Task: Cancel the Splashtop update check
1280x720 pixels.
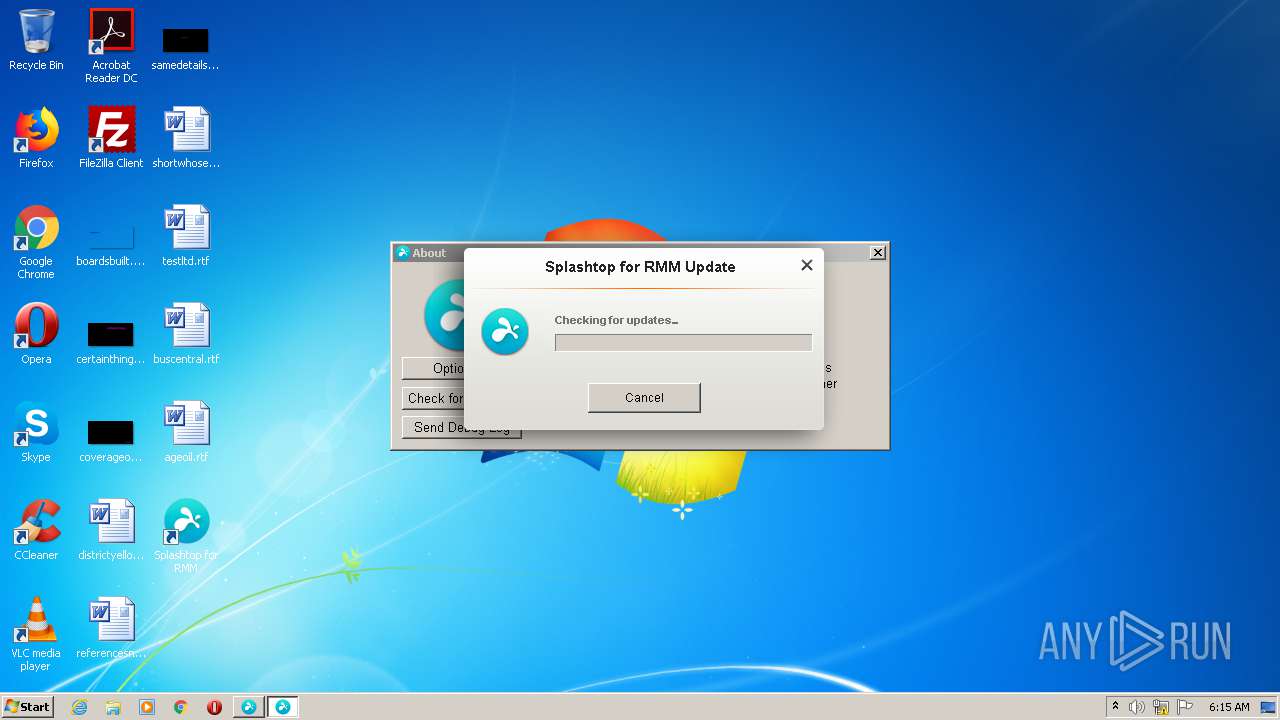Action: [x=644, y=397]
